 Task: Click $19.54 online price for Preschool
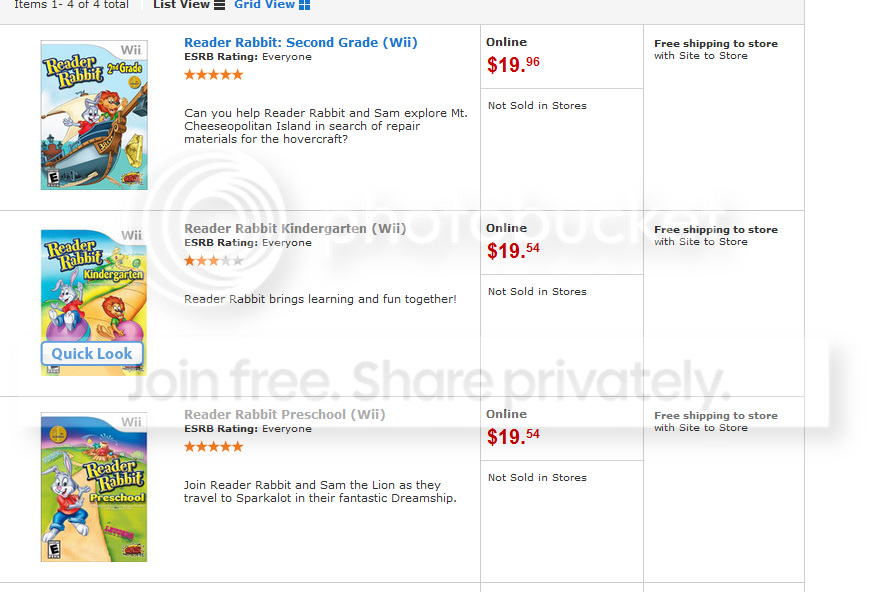[513, 437]
